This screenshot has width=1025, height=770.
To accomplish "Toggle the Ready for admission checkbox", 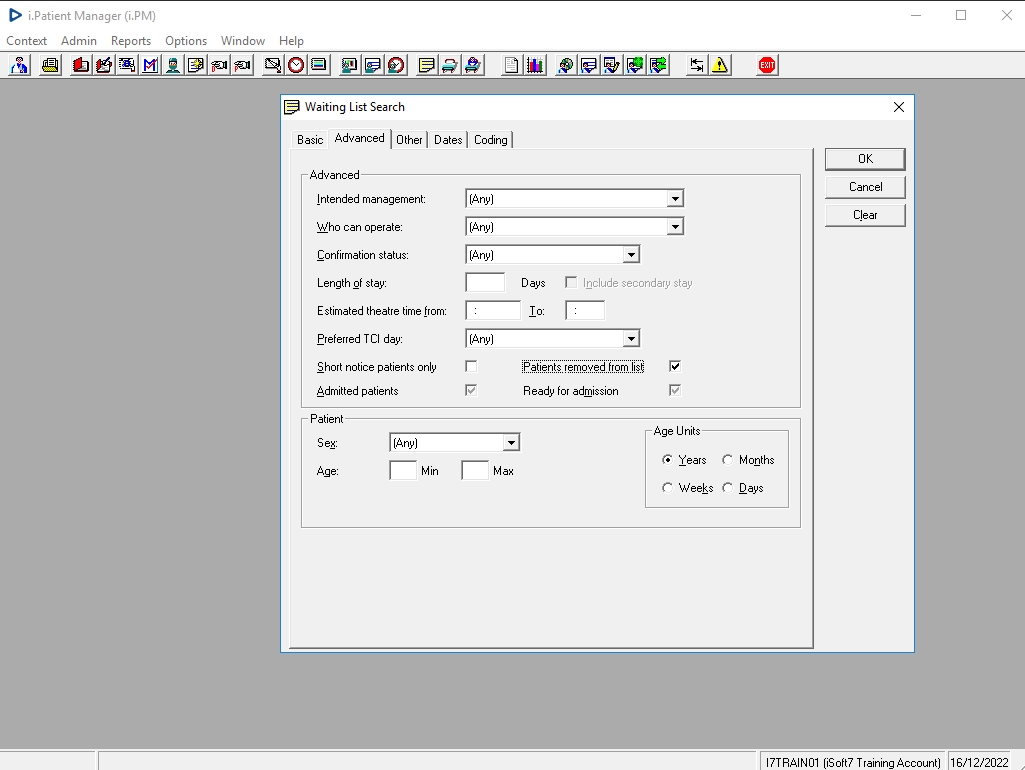I will tap(675, 391).
